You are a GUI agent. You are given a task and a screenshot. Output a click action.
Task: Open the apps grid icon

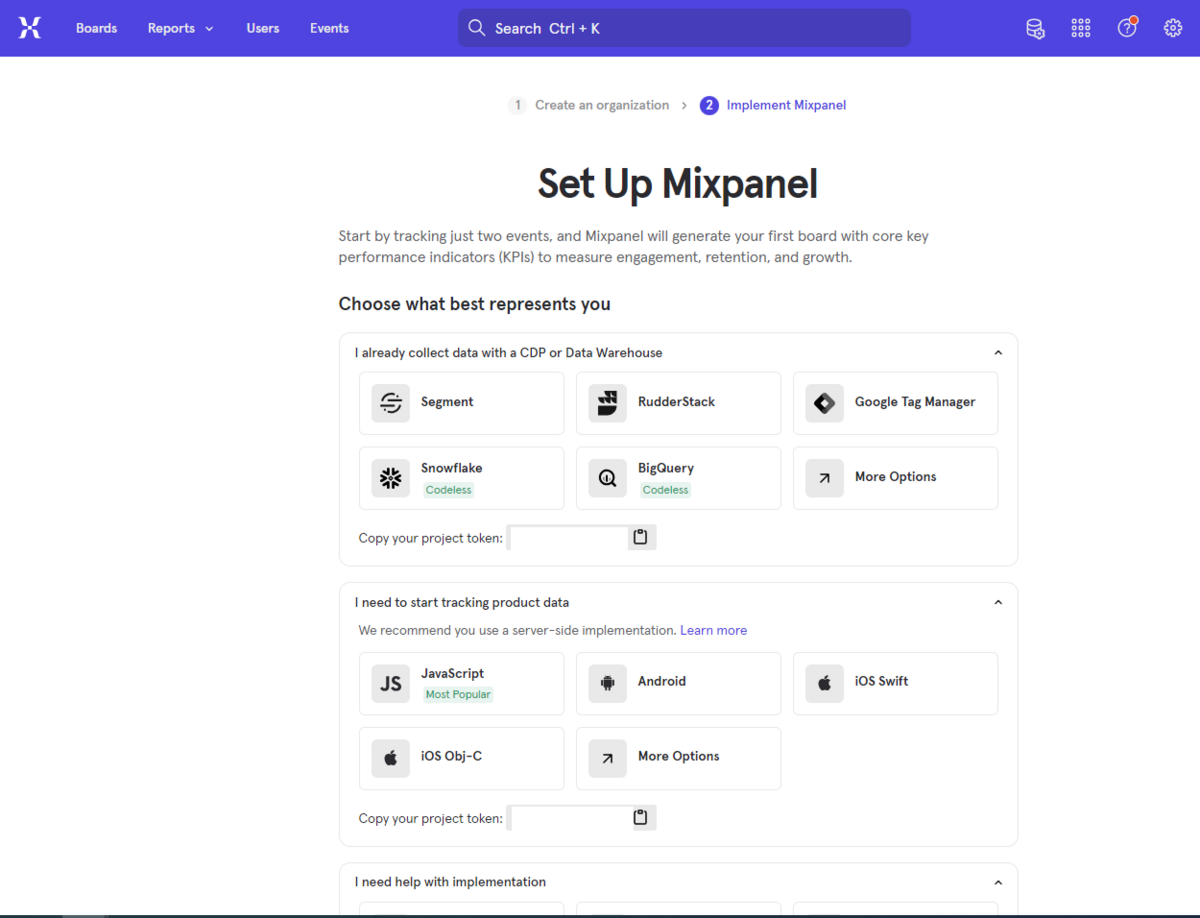click(x=1081, y=28)
